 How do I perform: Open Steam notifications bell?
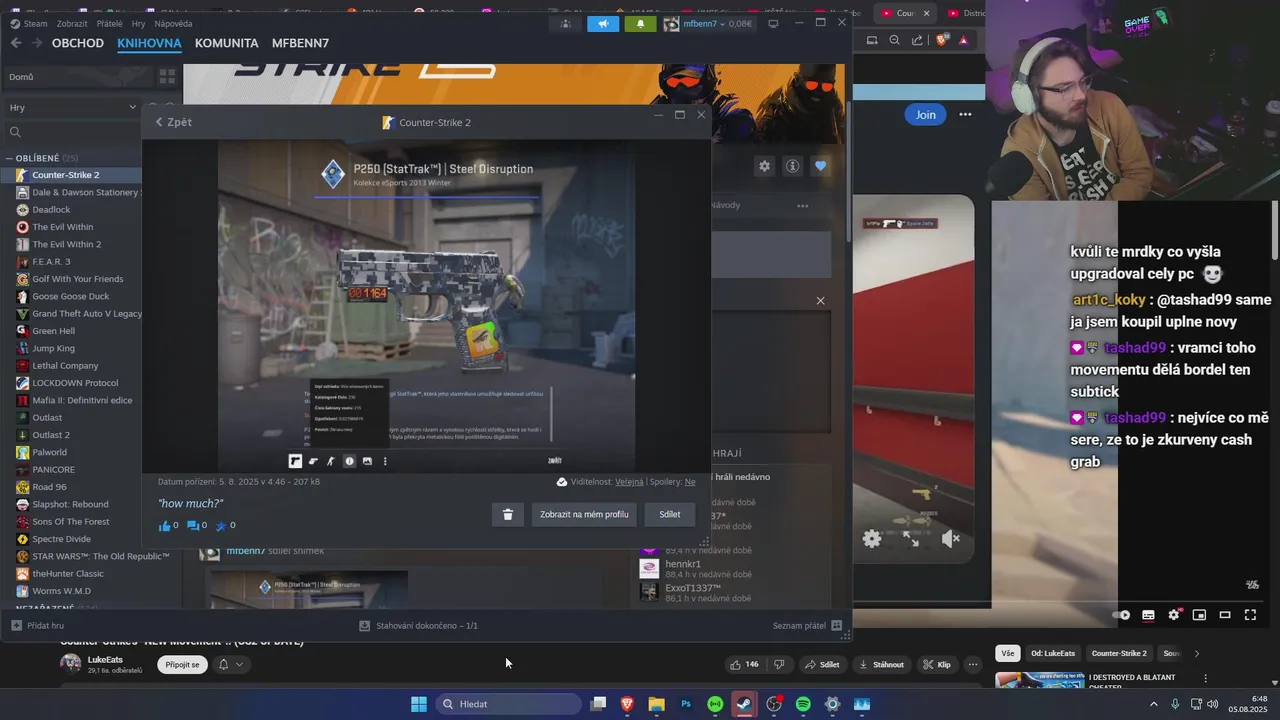coord(640,23)
